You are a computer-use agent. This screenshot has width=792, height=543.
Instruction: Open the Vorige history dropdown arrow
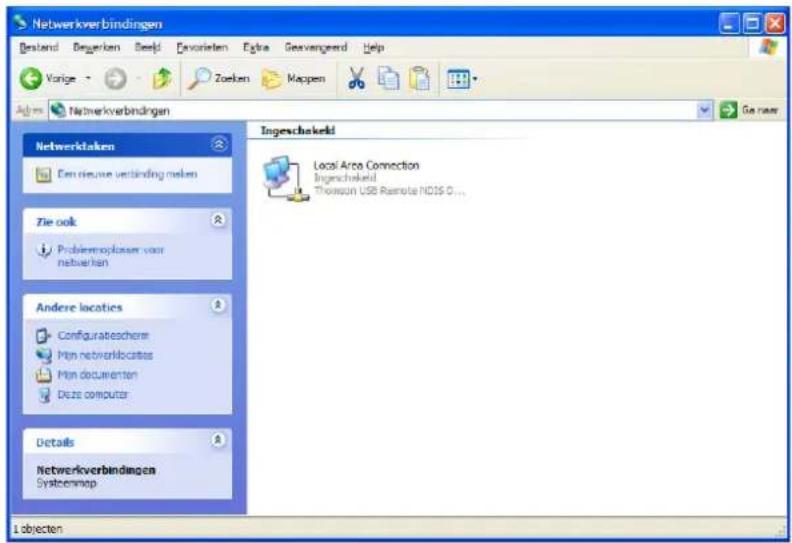pyautogui.click(x=88, y=79)
